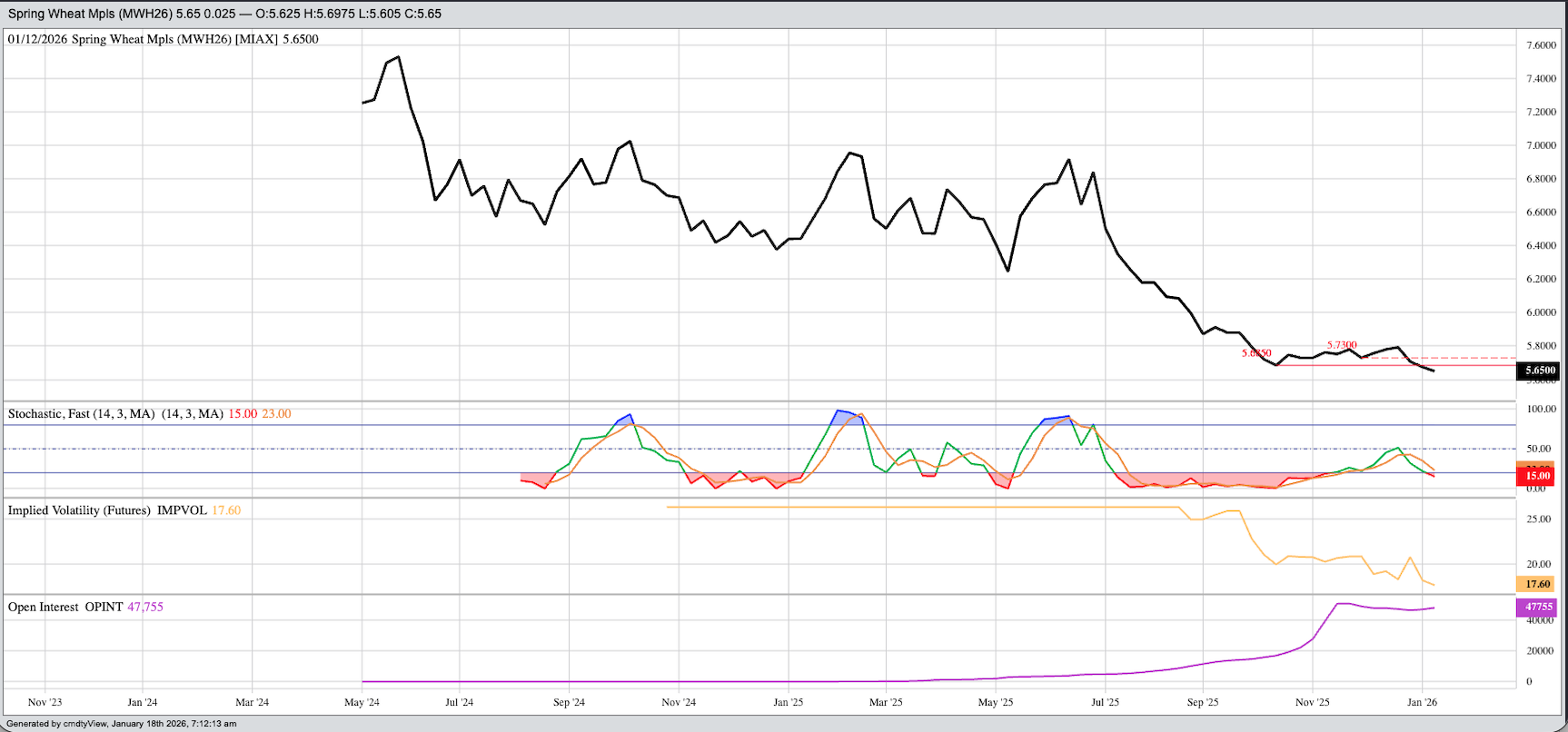Click the 7.6000 price axis label
Viewport: 1568px width, 732px height.
coord(1541,45)
